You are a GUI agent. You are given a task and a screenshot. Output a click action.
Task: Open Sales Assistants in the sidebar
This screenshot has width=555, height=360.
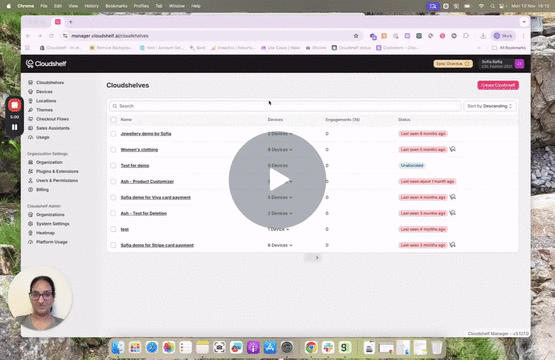(x=53, y=128)
